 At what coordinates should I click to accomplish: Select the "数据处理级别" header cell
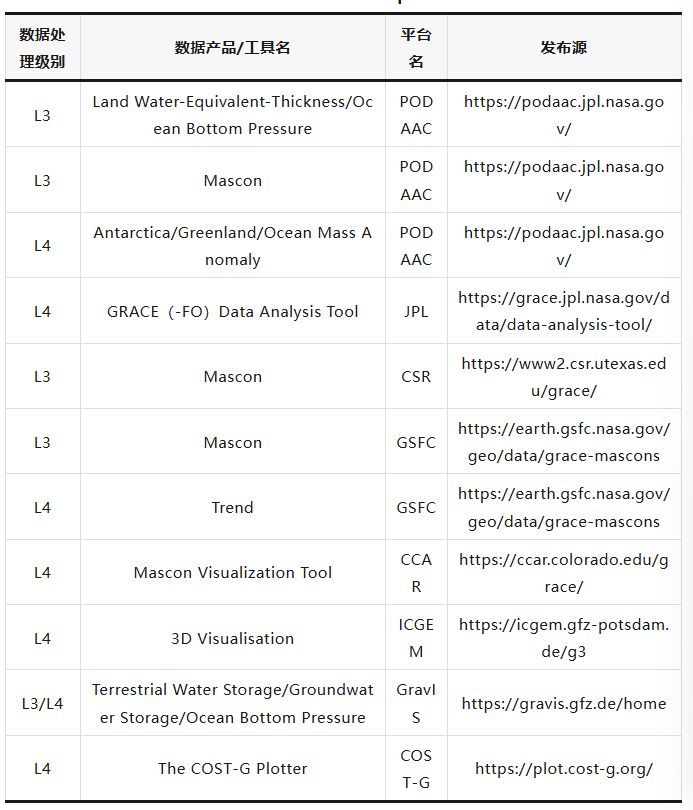point(42,48)
